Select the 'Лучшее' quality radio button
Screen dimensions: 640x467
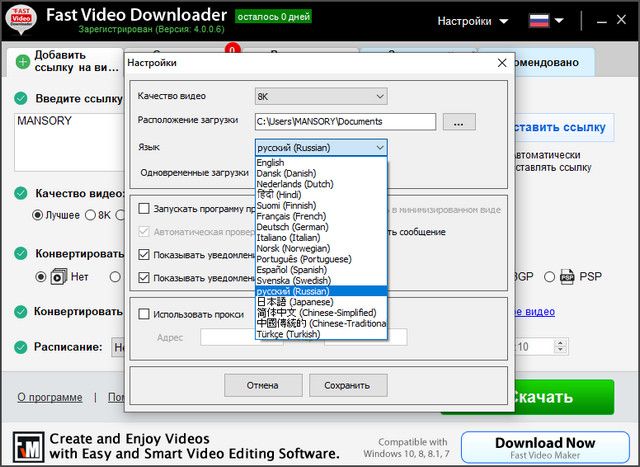37,215
